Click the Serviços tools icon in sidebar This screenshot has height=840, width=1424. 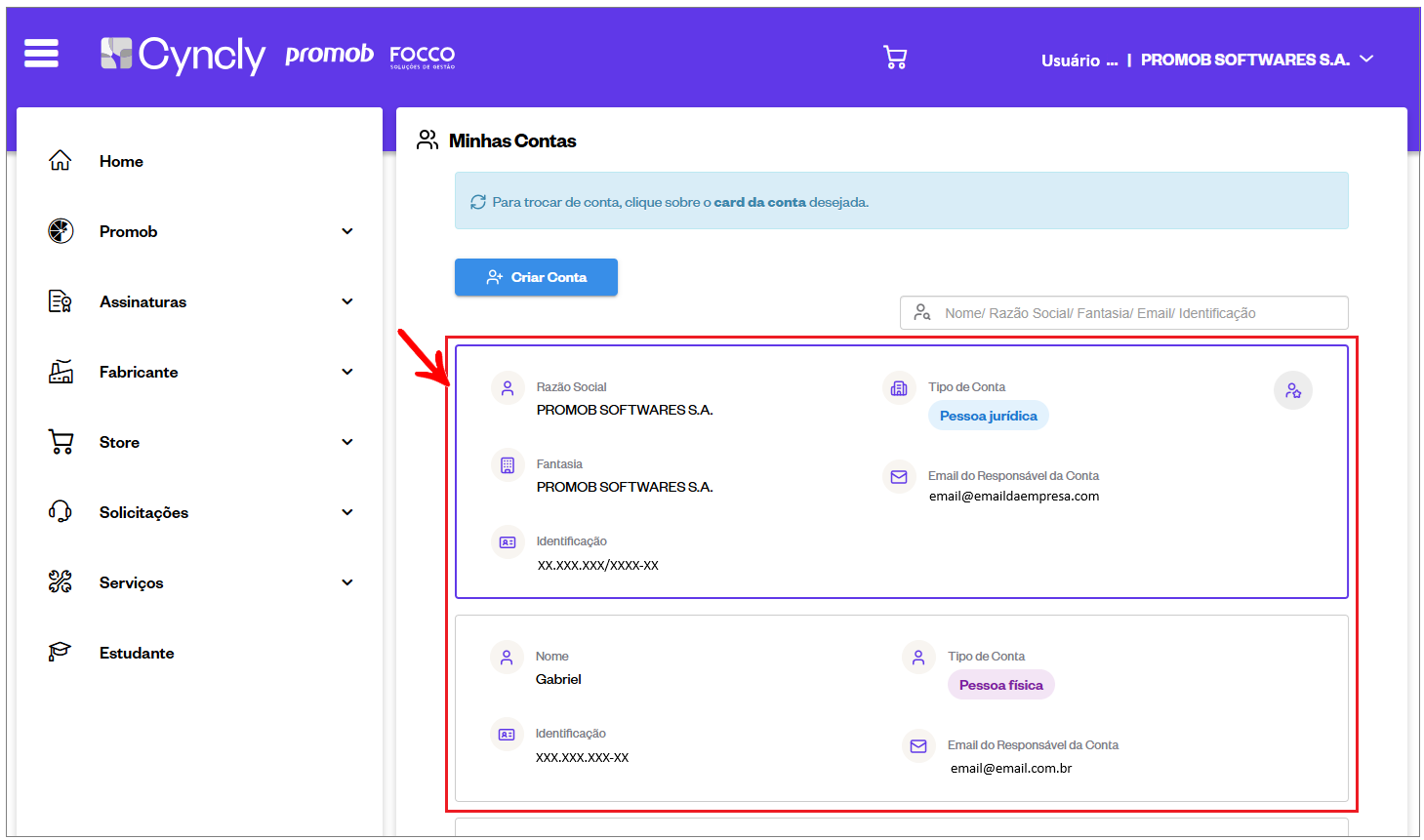click(61, 582)
